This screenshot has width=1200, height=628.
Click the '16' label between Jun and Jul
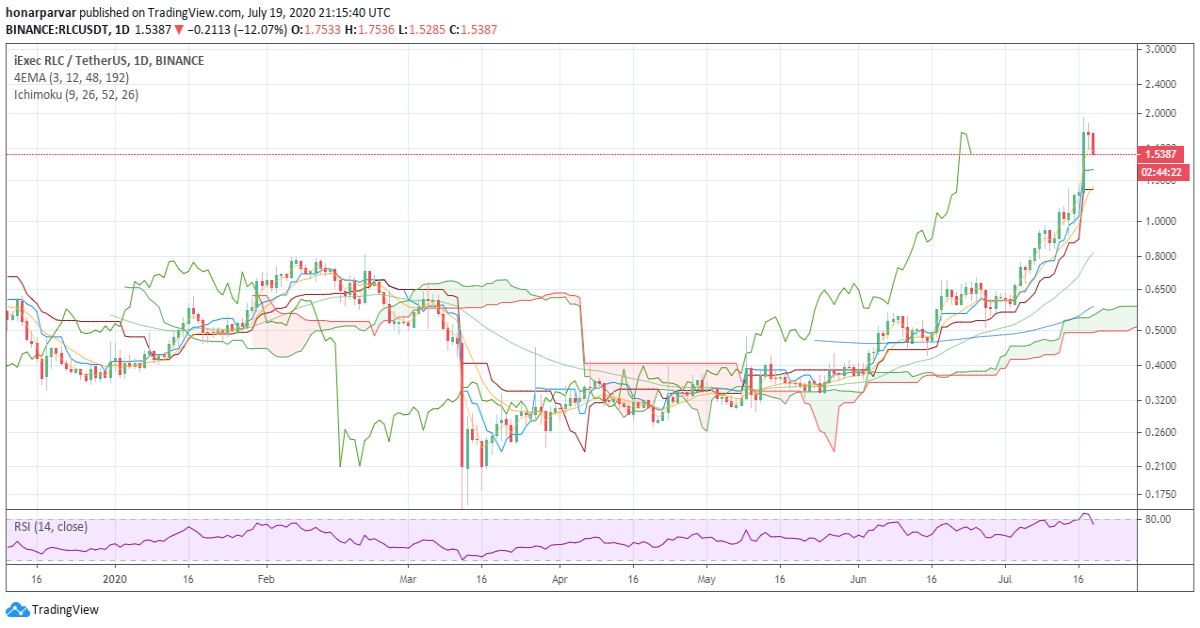pos(932,578)
